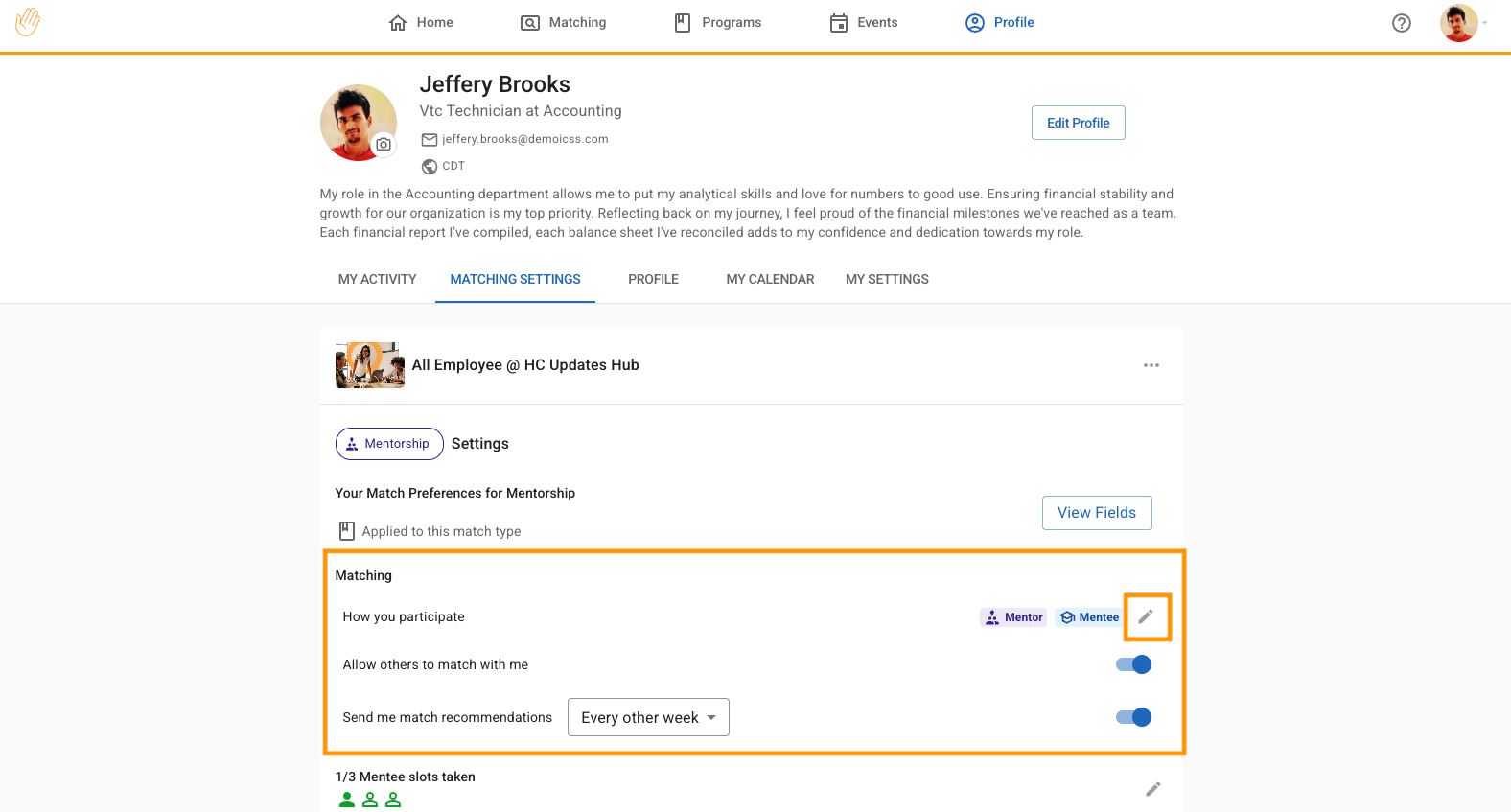Expand the user avatar account menu
Screen dimensions: 1511x812
pos(1463,23)
